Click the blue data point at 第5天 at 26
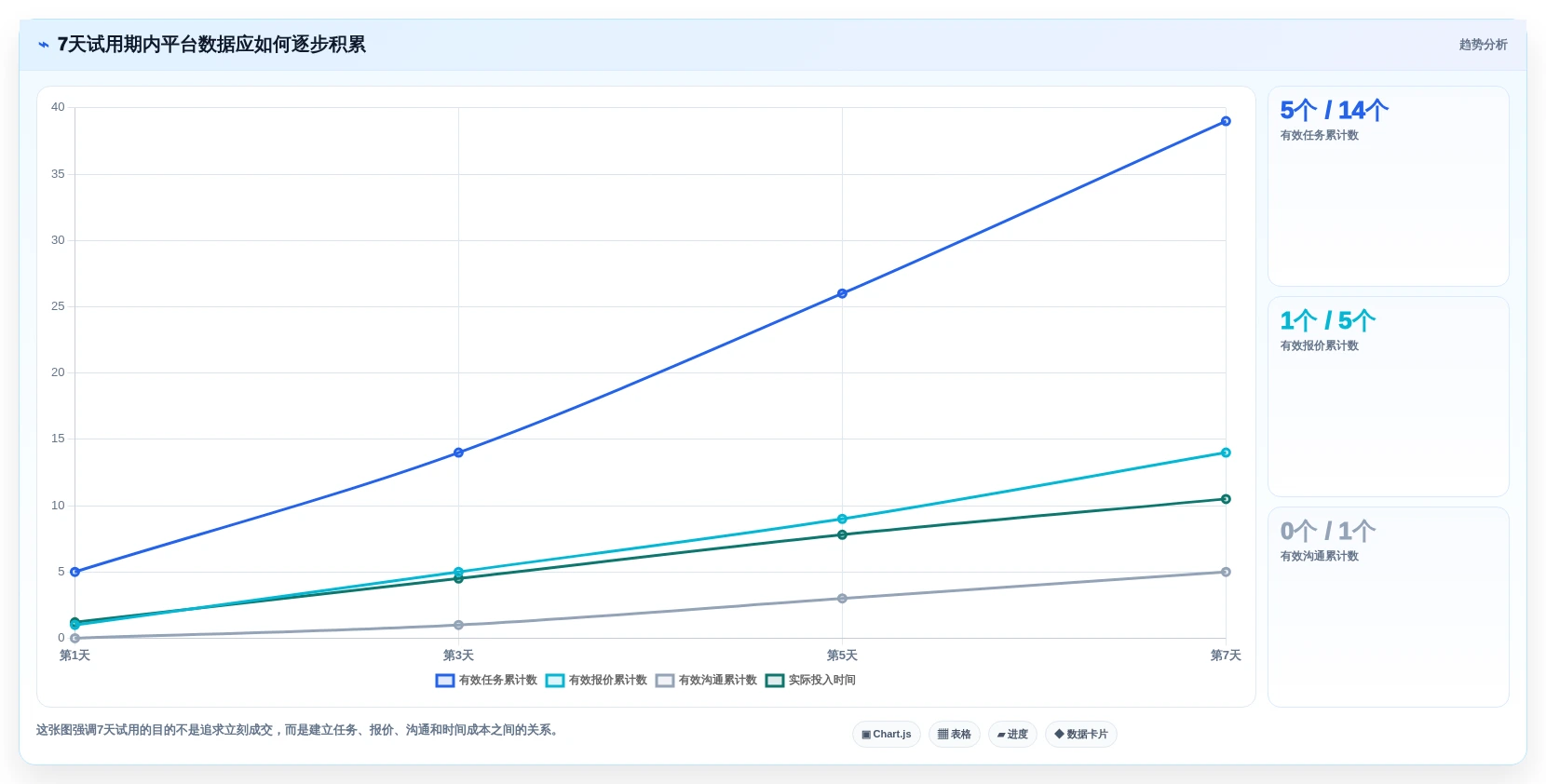The height and width of the screenshot is (784, 1546). (x=842, y=293)
